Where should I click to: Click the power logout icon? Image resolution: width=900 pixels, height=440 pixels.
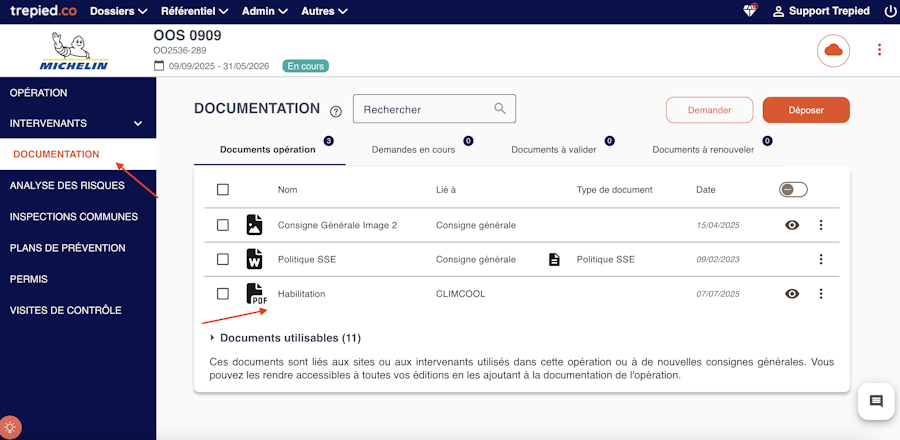point(890,11)
